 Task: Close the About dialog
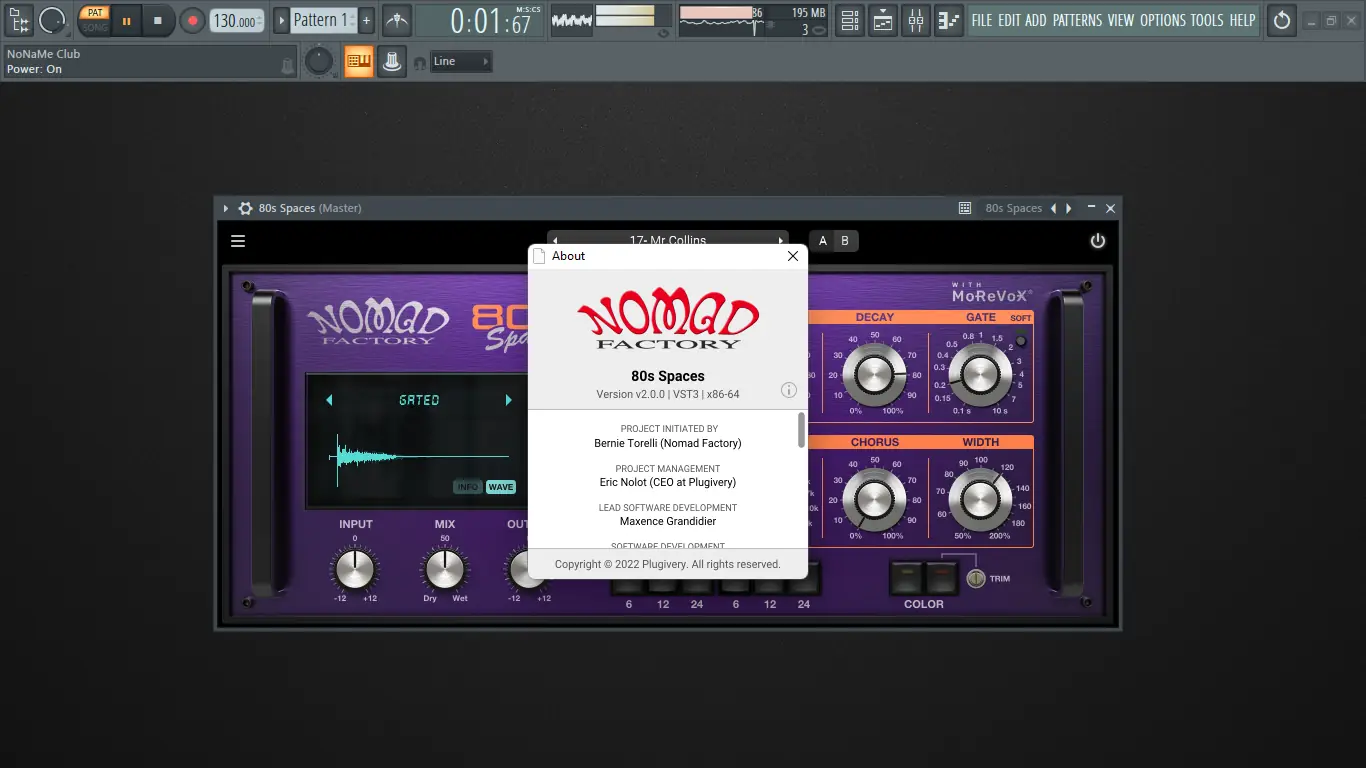pyautogui.click(x=793, y=256)
